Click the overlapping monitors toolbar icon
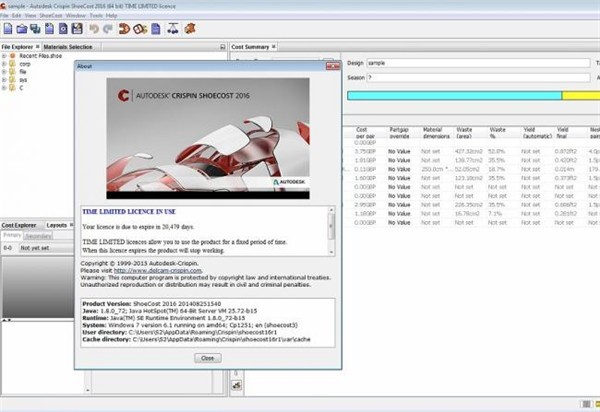 (35, 29)
